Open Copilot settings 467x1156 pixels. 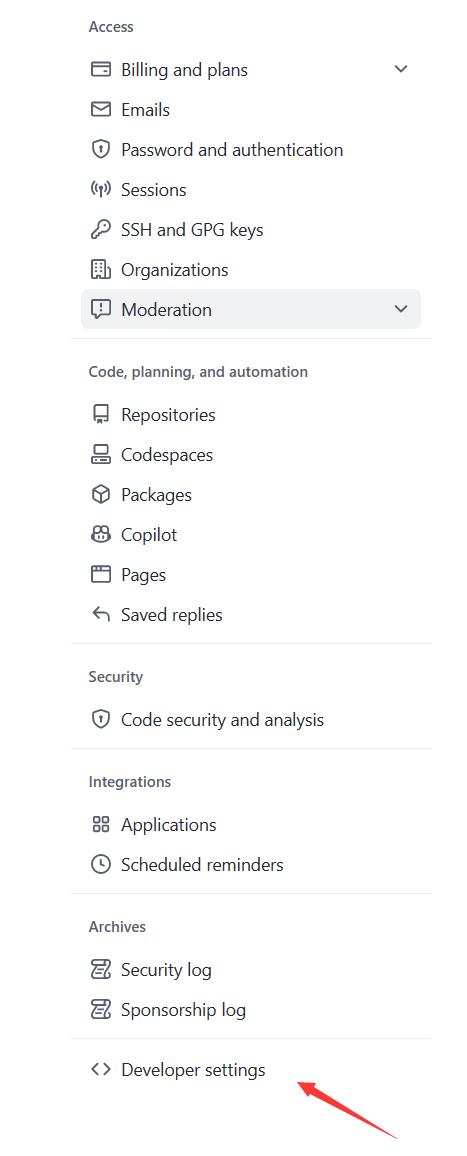pos(251,535)
